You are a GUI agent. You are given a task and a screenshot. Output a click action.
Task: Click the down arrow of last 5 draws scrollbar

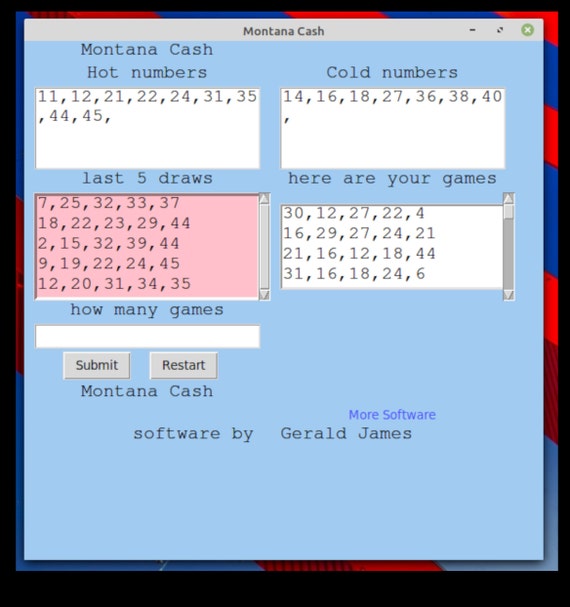[x=264, y=295]
